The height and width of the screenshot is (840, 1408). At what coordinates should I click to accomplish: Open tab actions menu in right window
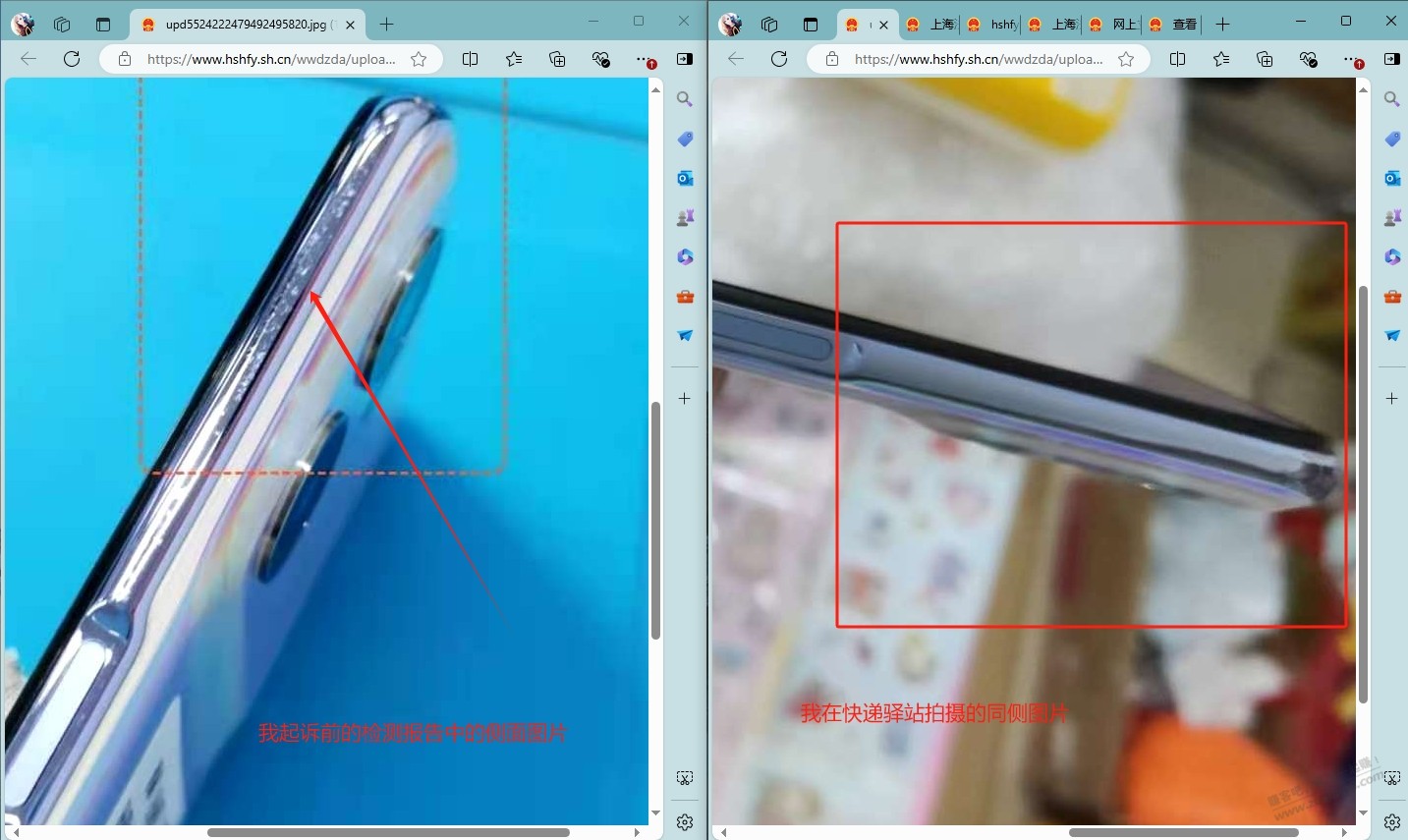click(811, 25)
